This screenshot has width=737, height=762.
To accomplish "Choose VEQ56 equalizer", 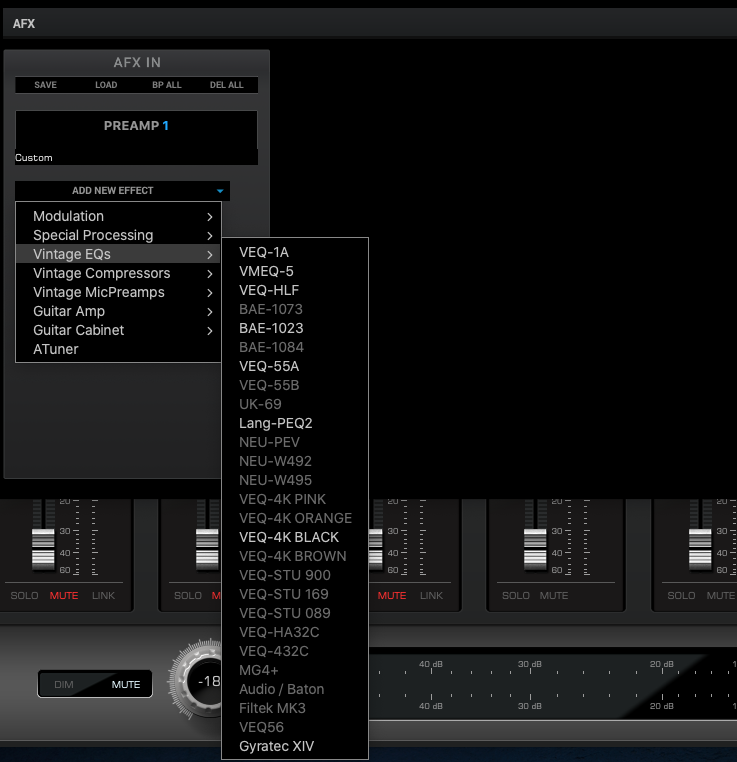I will tap(295, 726).
